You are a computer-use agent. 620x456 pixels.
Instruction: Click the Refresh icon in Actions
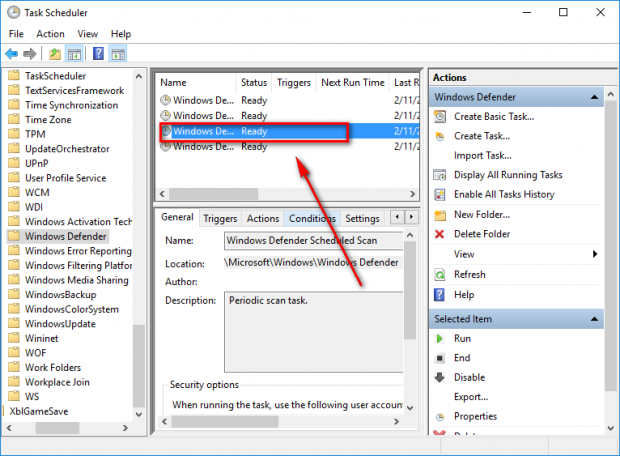click(x=440, y=274)
